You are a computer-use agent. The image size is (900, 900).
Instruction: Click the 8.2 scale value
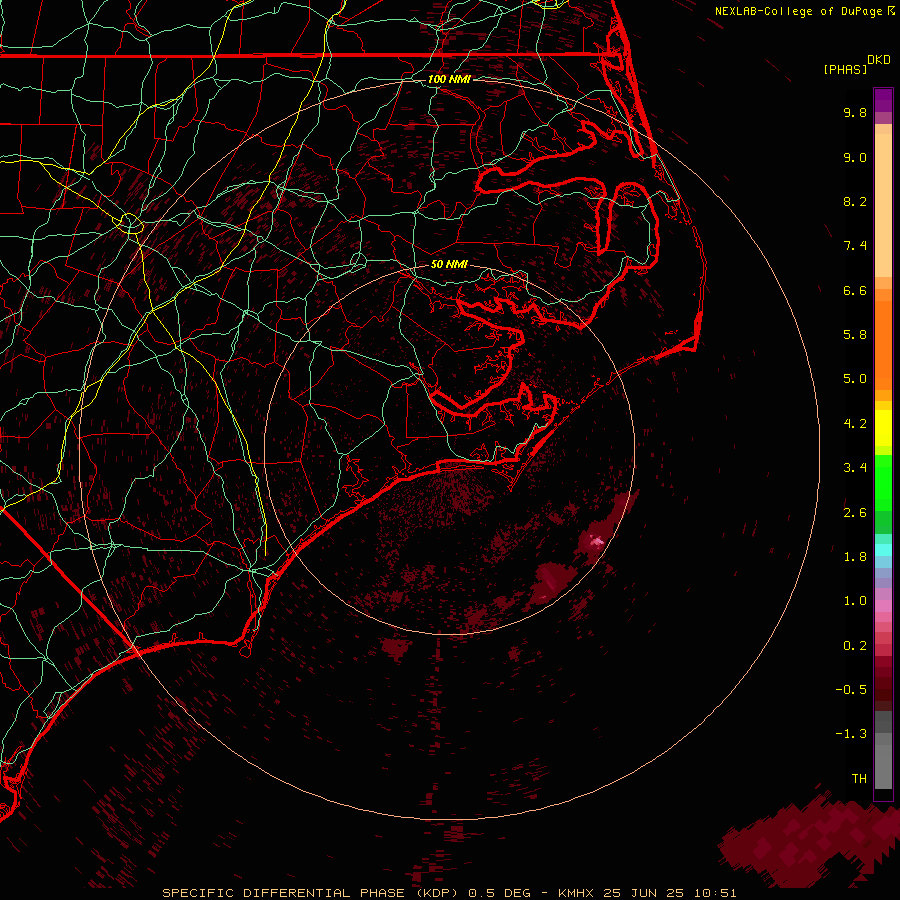855,201
